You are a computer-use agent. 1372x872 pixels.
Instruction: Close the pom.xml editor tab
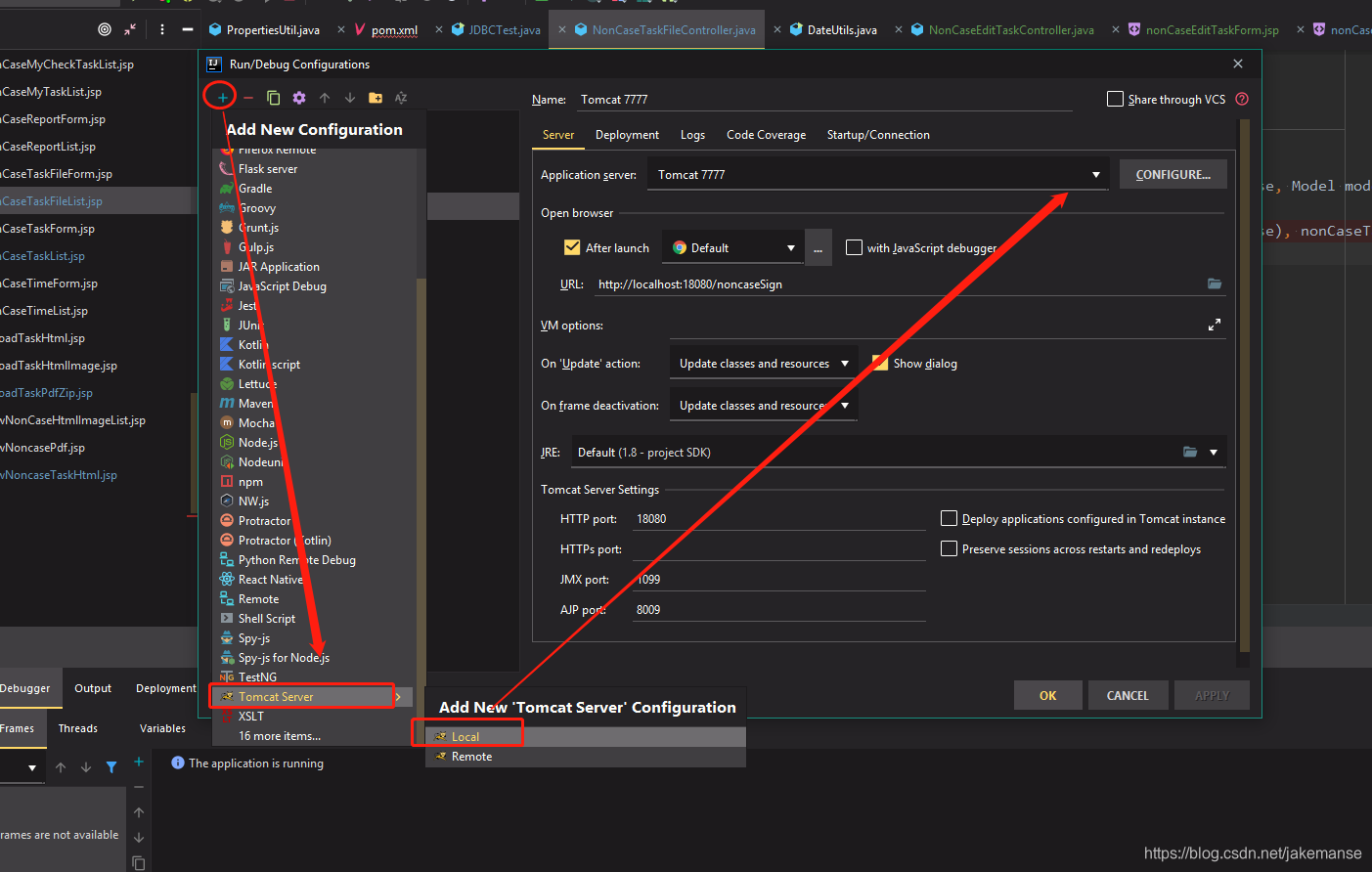click(438, 30)
